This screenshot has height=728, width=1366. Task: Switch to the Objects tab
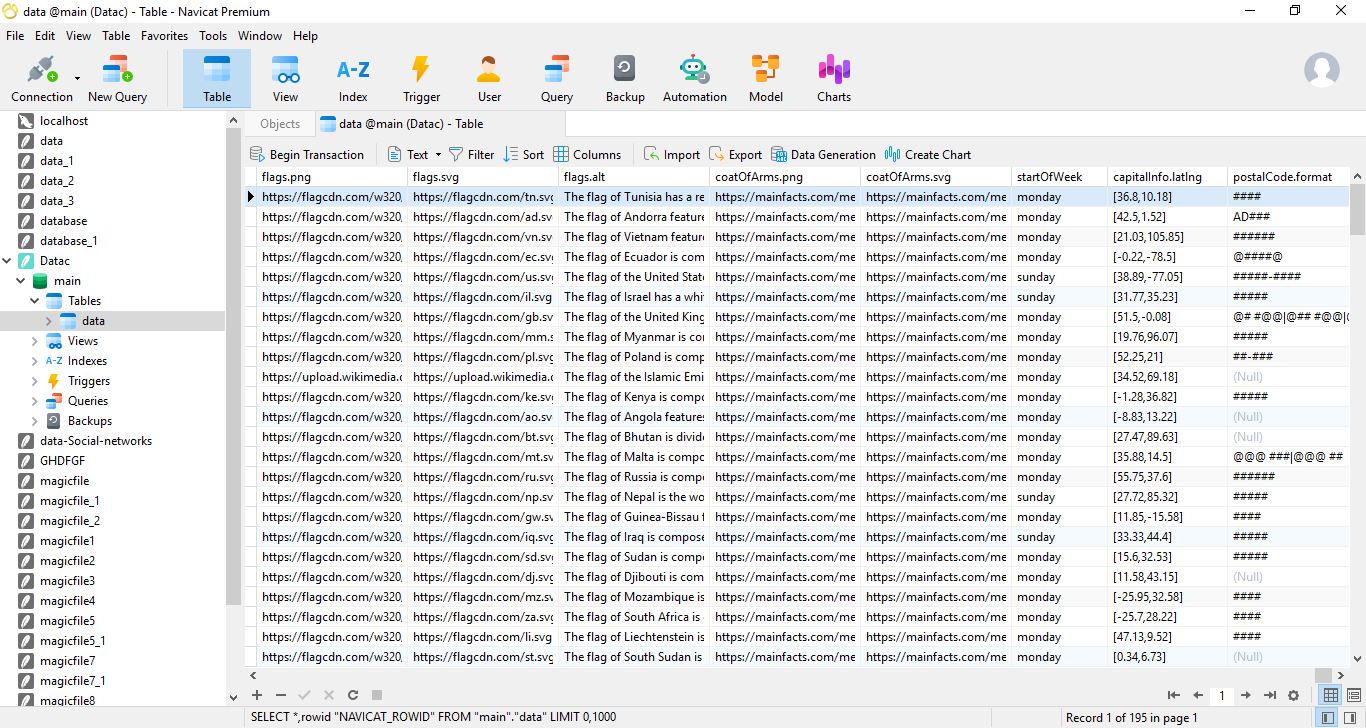click(279, 124)
